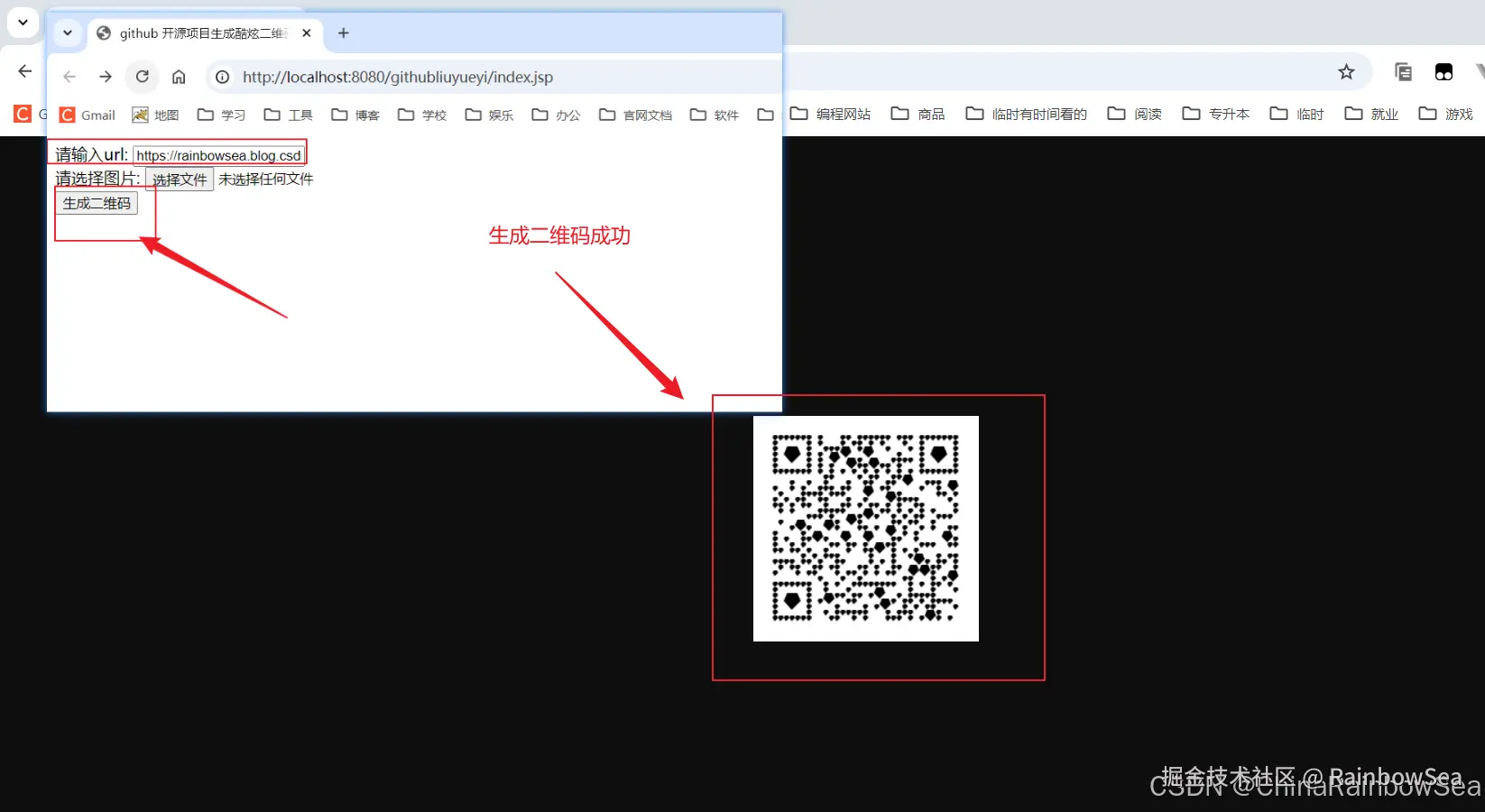This screenshot has height=812, width=1485.
Task: Open the 办公 bookmark folder
Action: point(556,115)
